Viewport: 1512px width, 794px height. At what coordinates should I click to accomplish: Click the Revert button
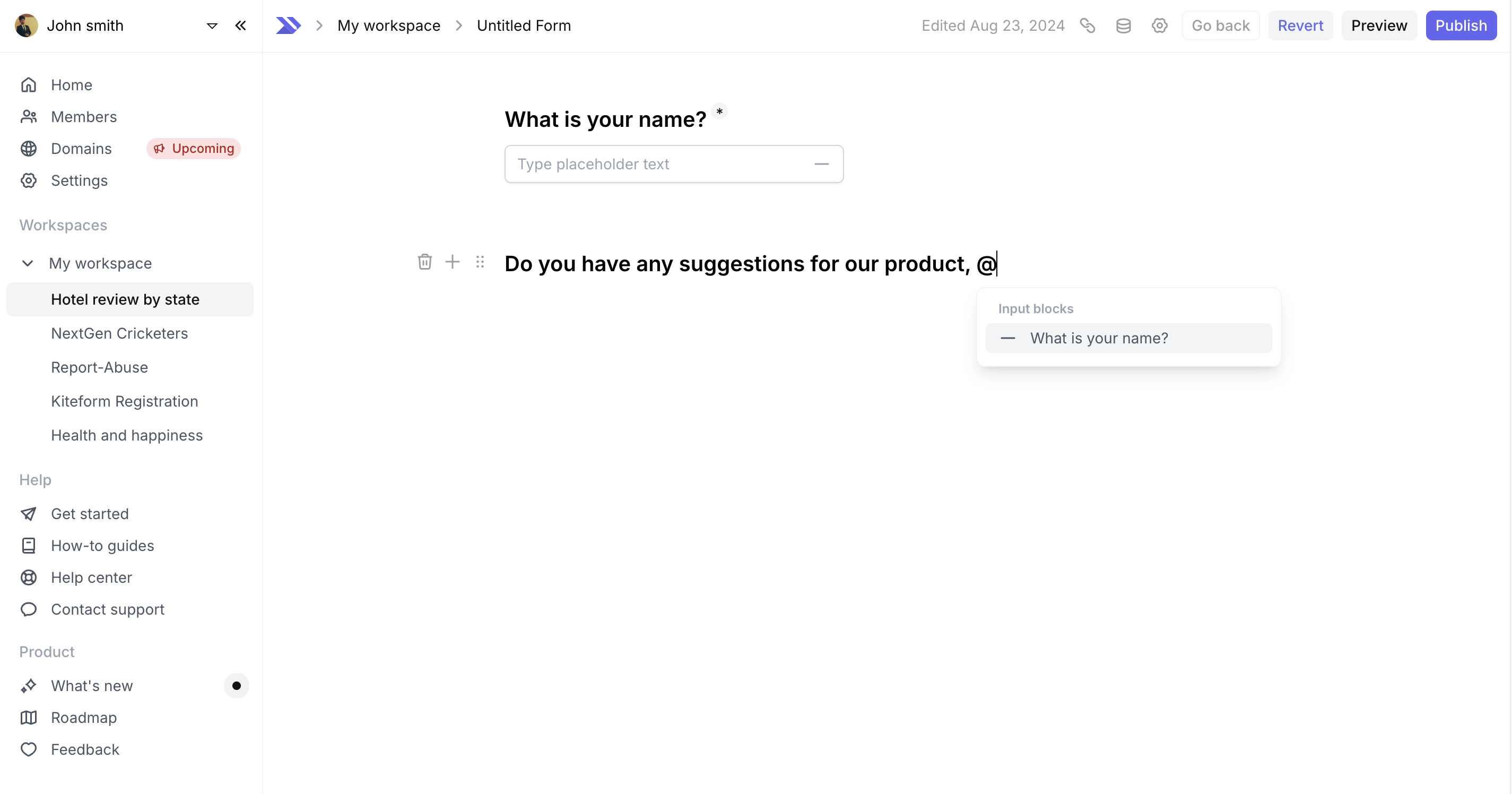pyautogui.click(x=1300, y=26)
